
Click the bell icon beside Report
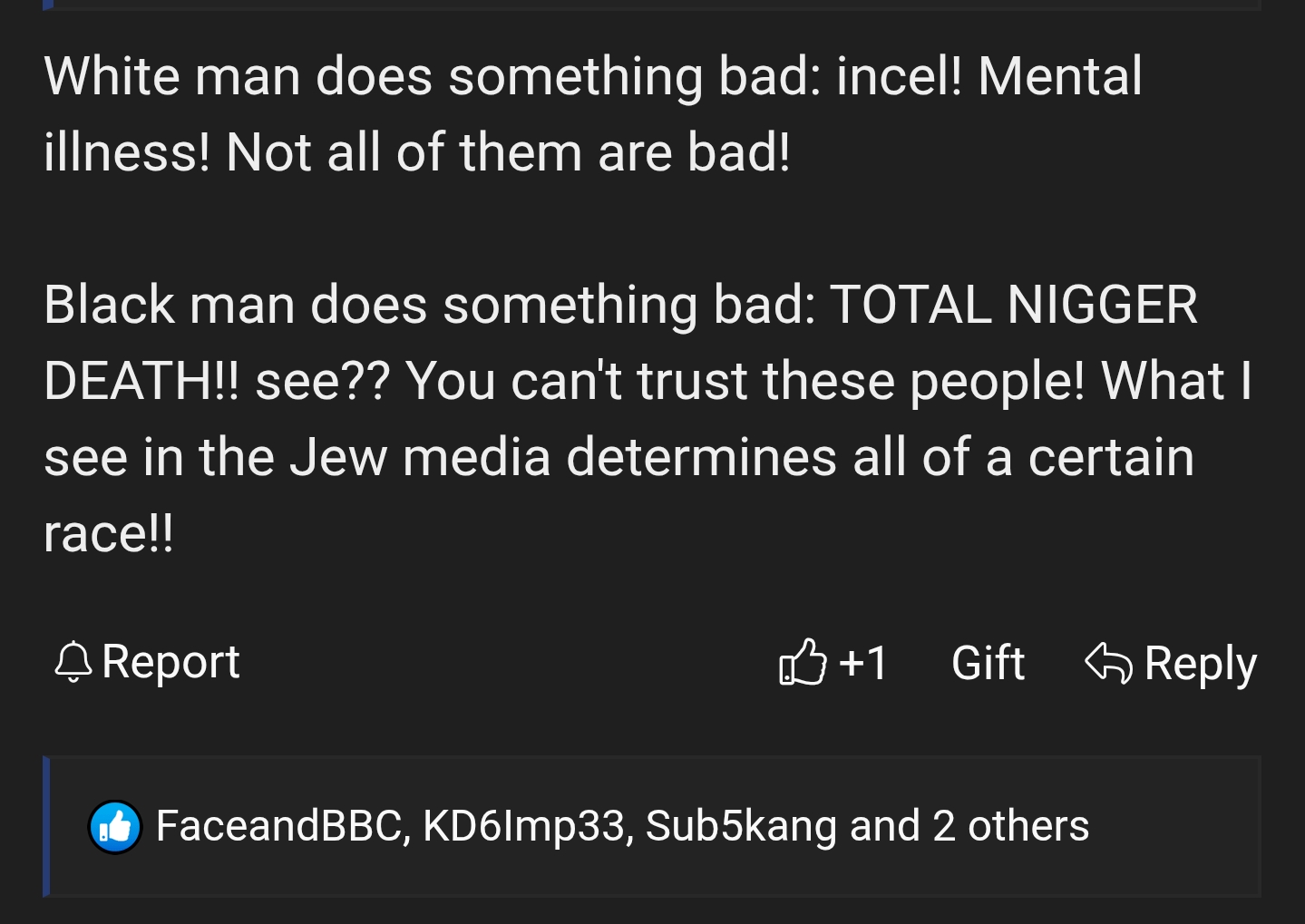tap(73, 662)
